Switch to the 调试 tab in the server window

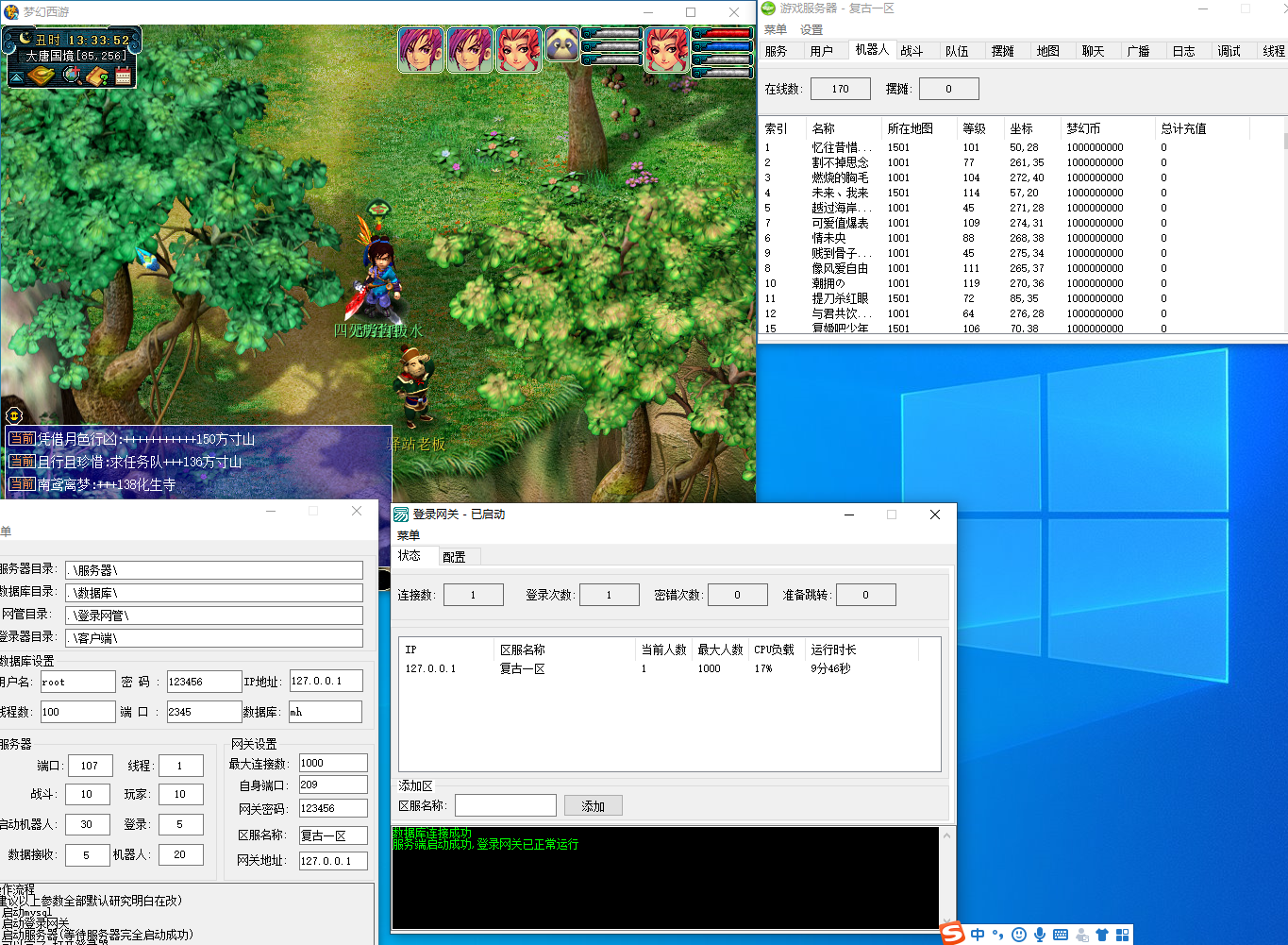click(x=1229, y=51)
